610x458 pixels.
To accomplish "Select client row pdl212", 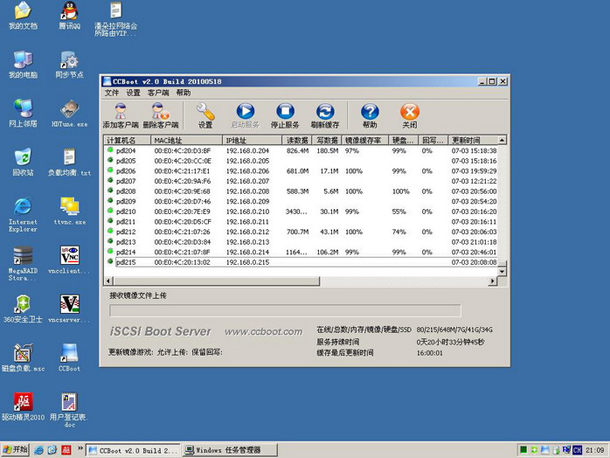I will [x=301, y=232].
